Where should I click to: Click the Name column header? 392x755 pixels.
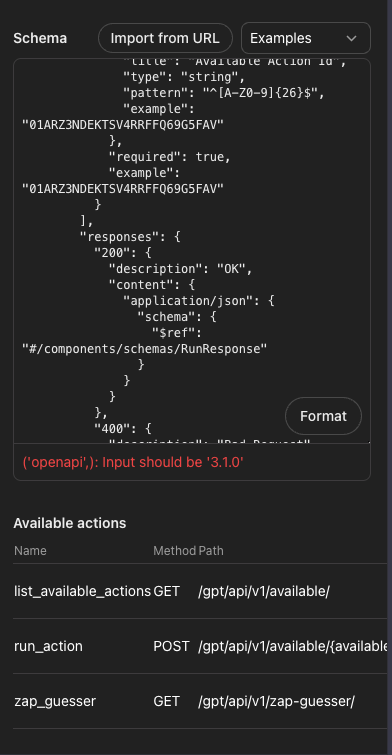click(30, 550)
